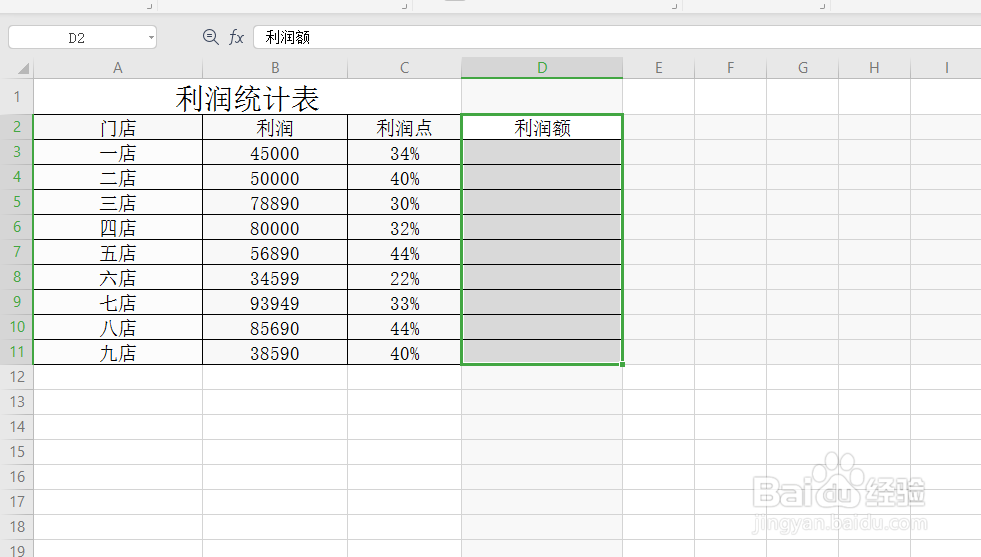Image resolution: width=981 pixels, height=557 pixels.
Task: Click the cell showing 33%
Action: 404,303
